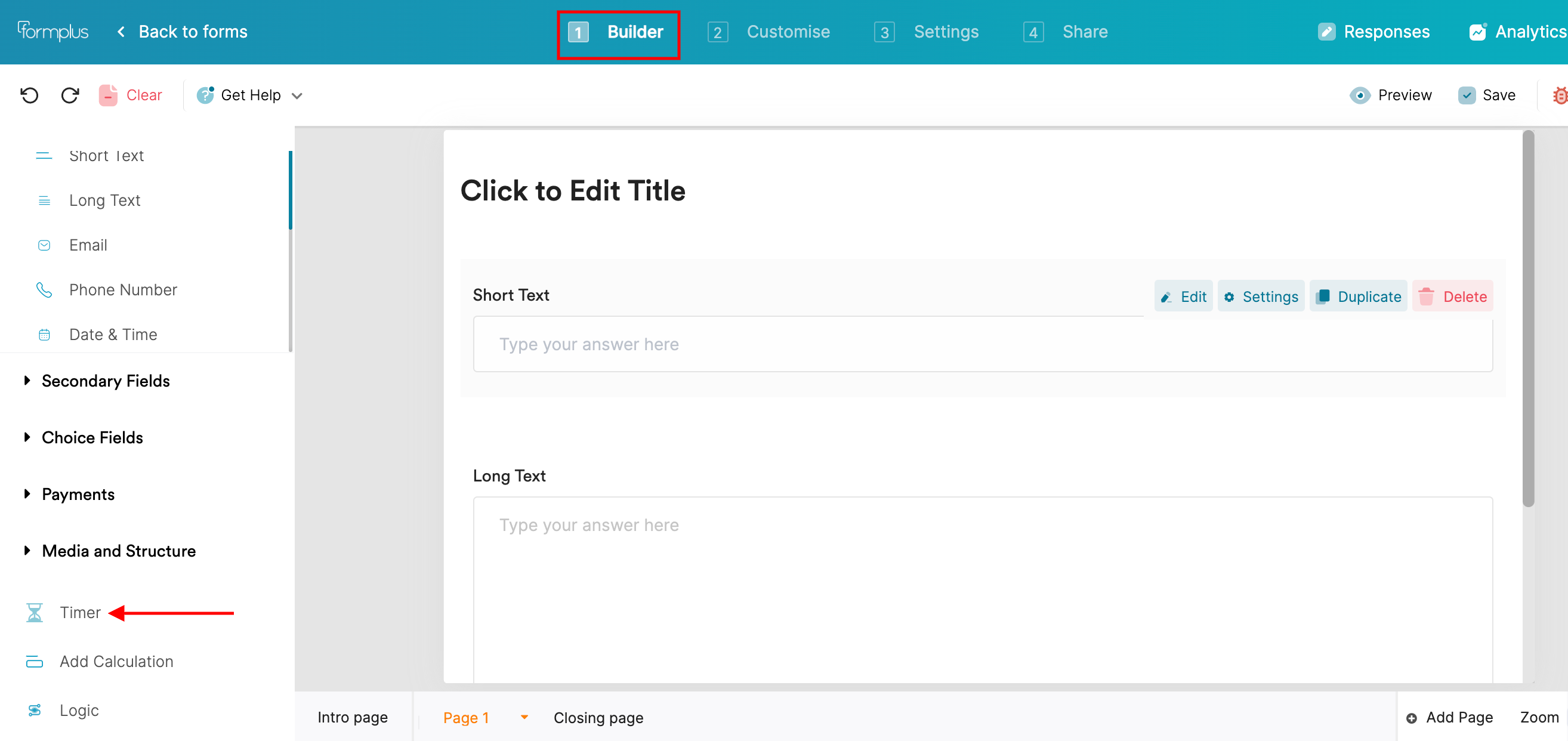The width and height of the screenshot is (1568, 741).
Task: Click the sidebar fields list scrollbar
Action: [291, 190]
